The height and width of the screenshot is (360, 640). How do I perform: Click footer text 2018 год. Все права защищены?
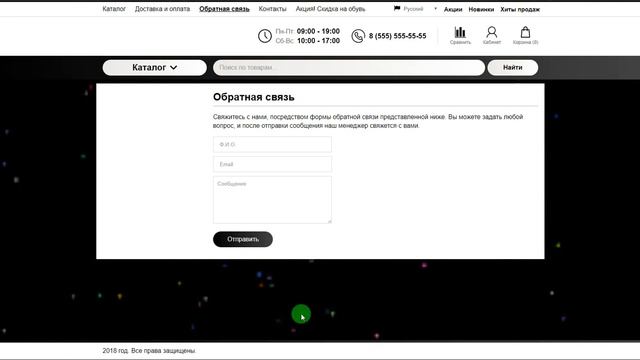pyautogui.click(x=149, y=351)
